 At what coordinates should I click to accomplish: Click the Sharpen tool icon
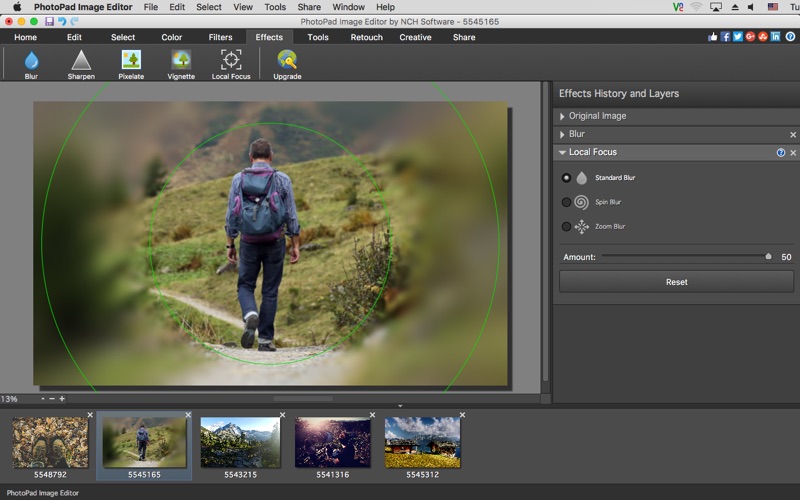tap(81, 63)
